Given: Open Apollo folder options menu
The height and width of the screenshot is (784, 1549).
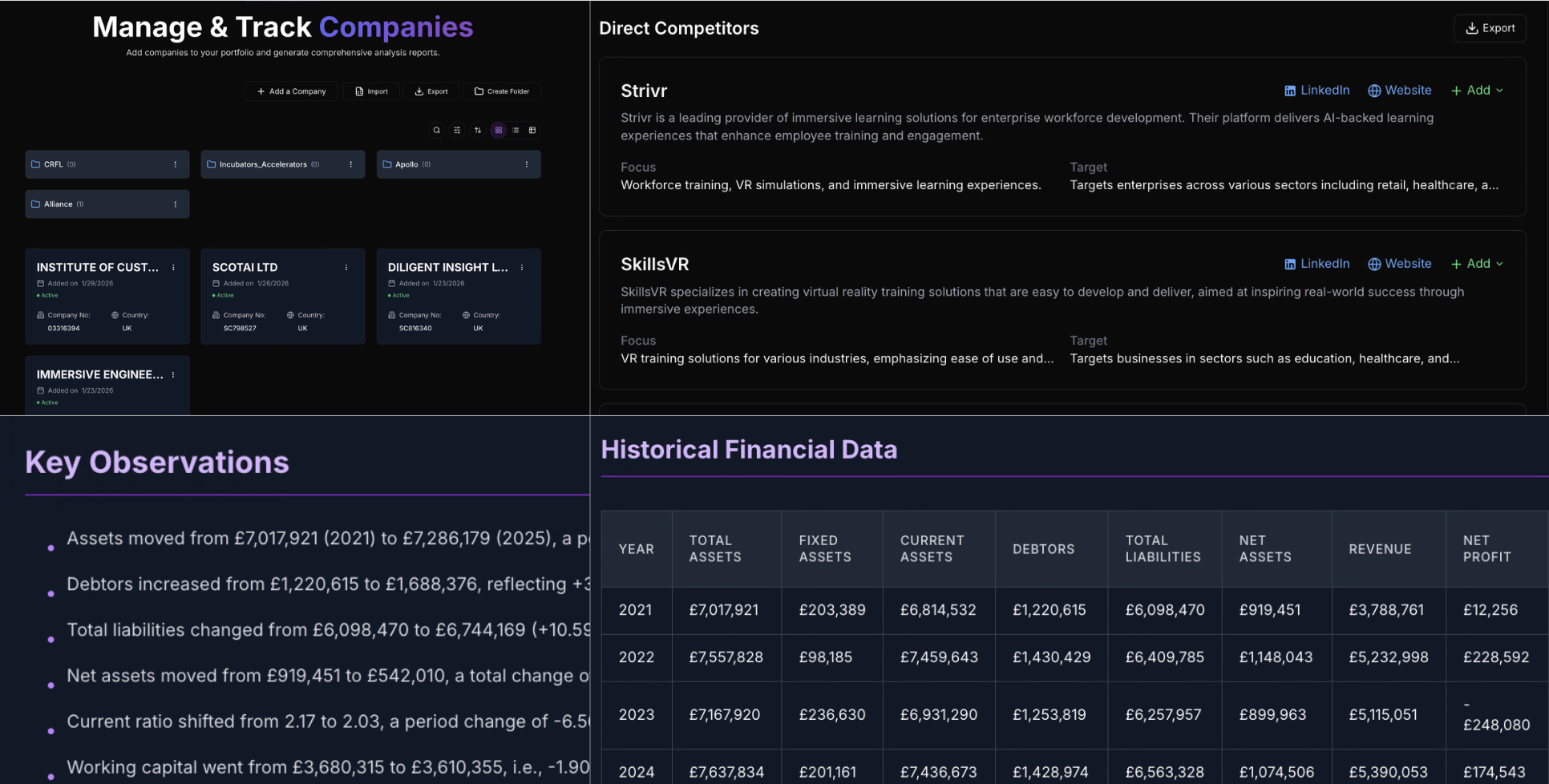Looking at the screenshot, I should tap(527, 164).
